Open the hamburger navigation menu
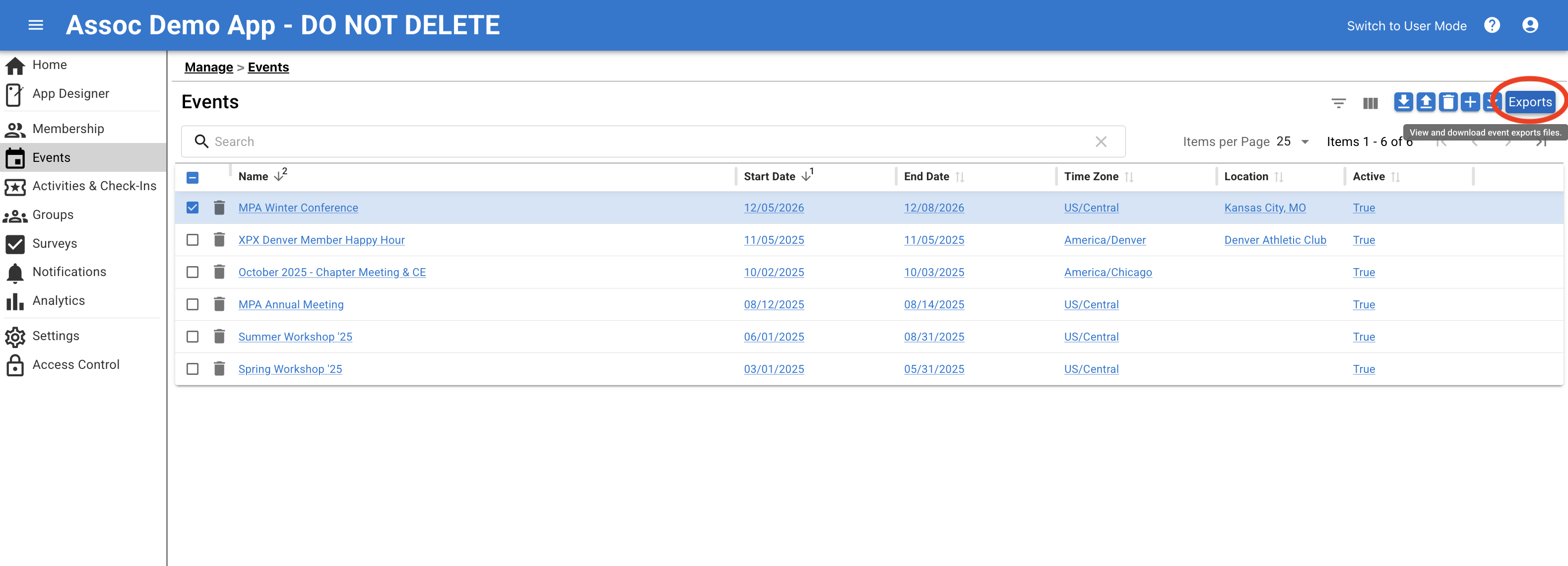 coord(36,25)
